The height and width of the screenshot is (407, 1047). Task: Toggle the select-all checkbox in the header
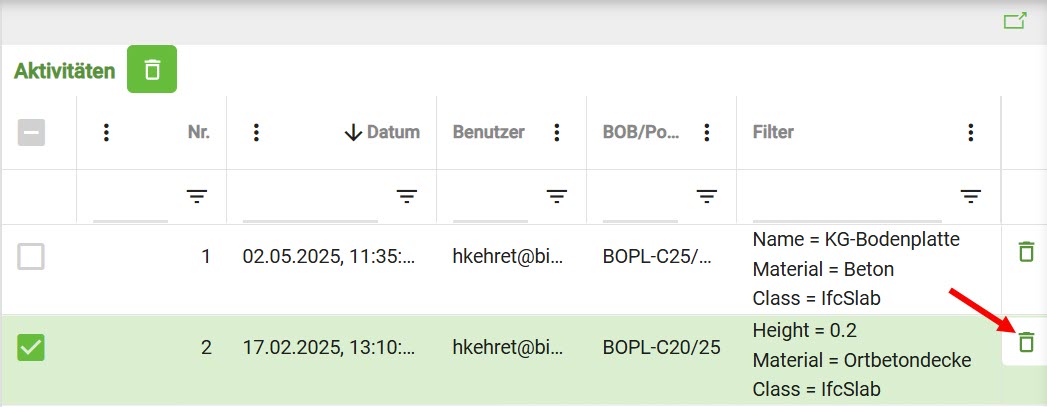(x=31, y=132)
